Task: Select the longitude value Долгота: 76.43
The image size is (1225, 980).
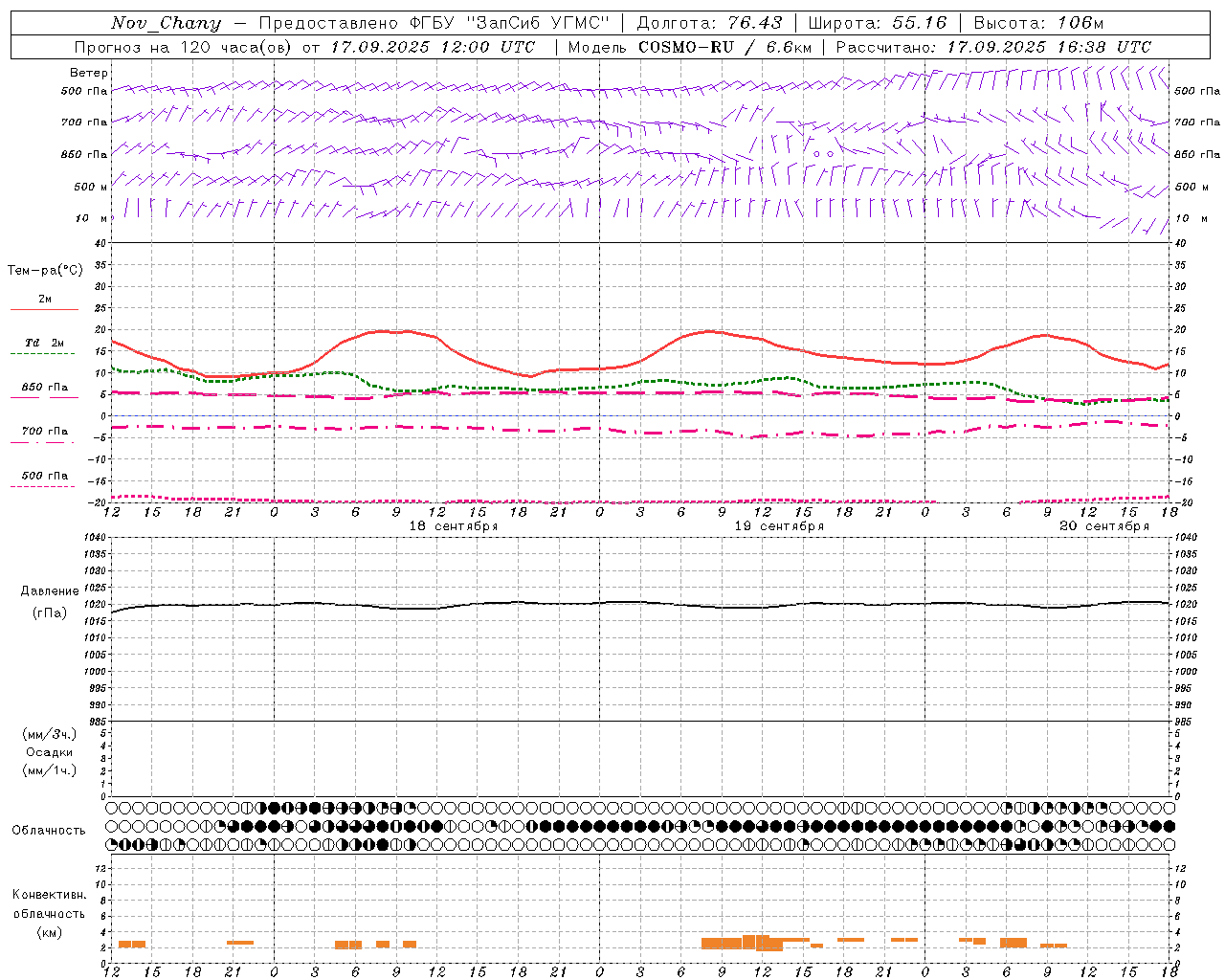Action: tap(708, 23)
